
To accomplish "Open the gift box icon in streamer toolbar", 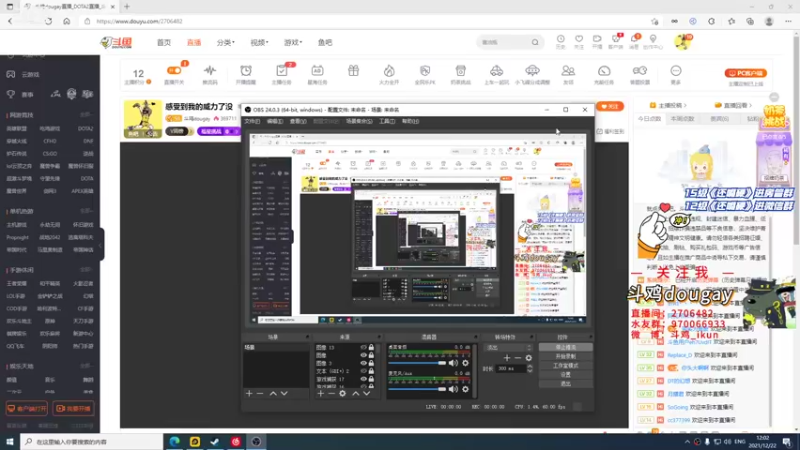I will click(x=354, y=70).
